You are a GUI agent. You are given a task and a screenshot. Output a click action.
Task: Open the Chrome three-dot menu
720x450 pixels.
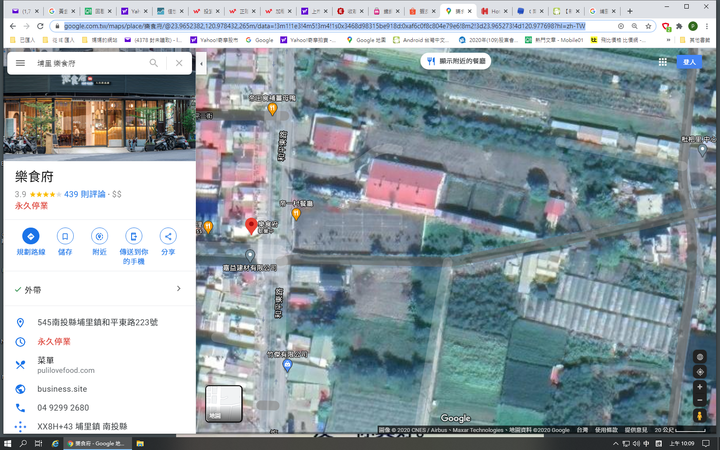[708, 26]
